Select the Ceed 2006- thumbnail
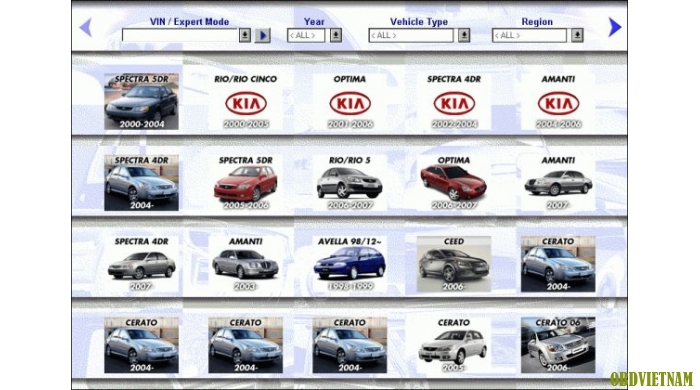The width and height of the screenshot is (700, 390). (454, 264)
